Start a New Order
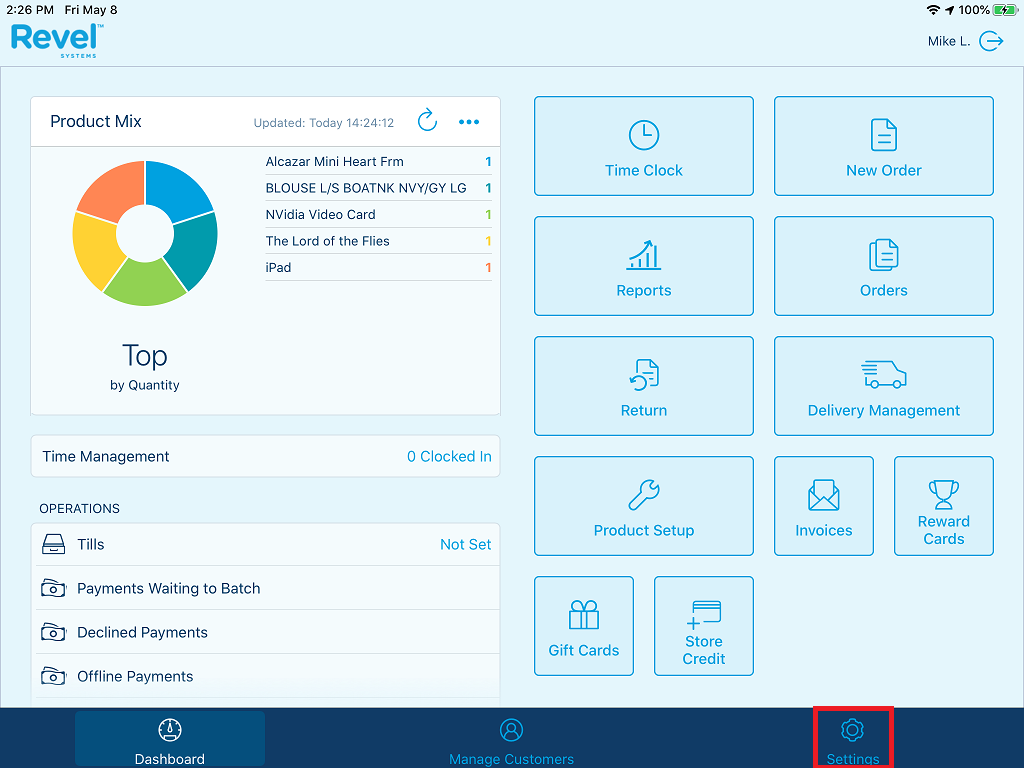This screenshot has width=1024, height=768. tap(883, 146)
